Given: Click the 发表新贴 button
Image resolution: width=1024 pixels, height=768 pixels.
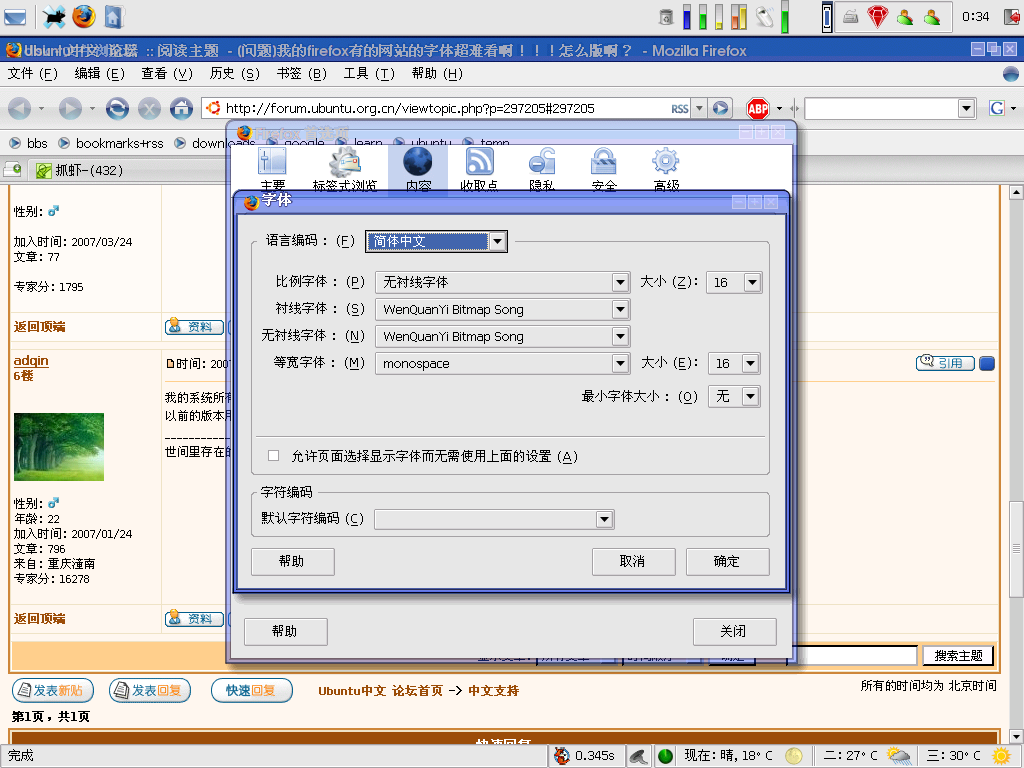Looking at the screenshot, I should 53,690.
